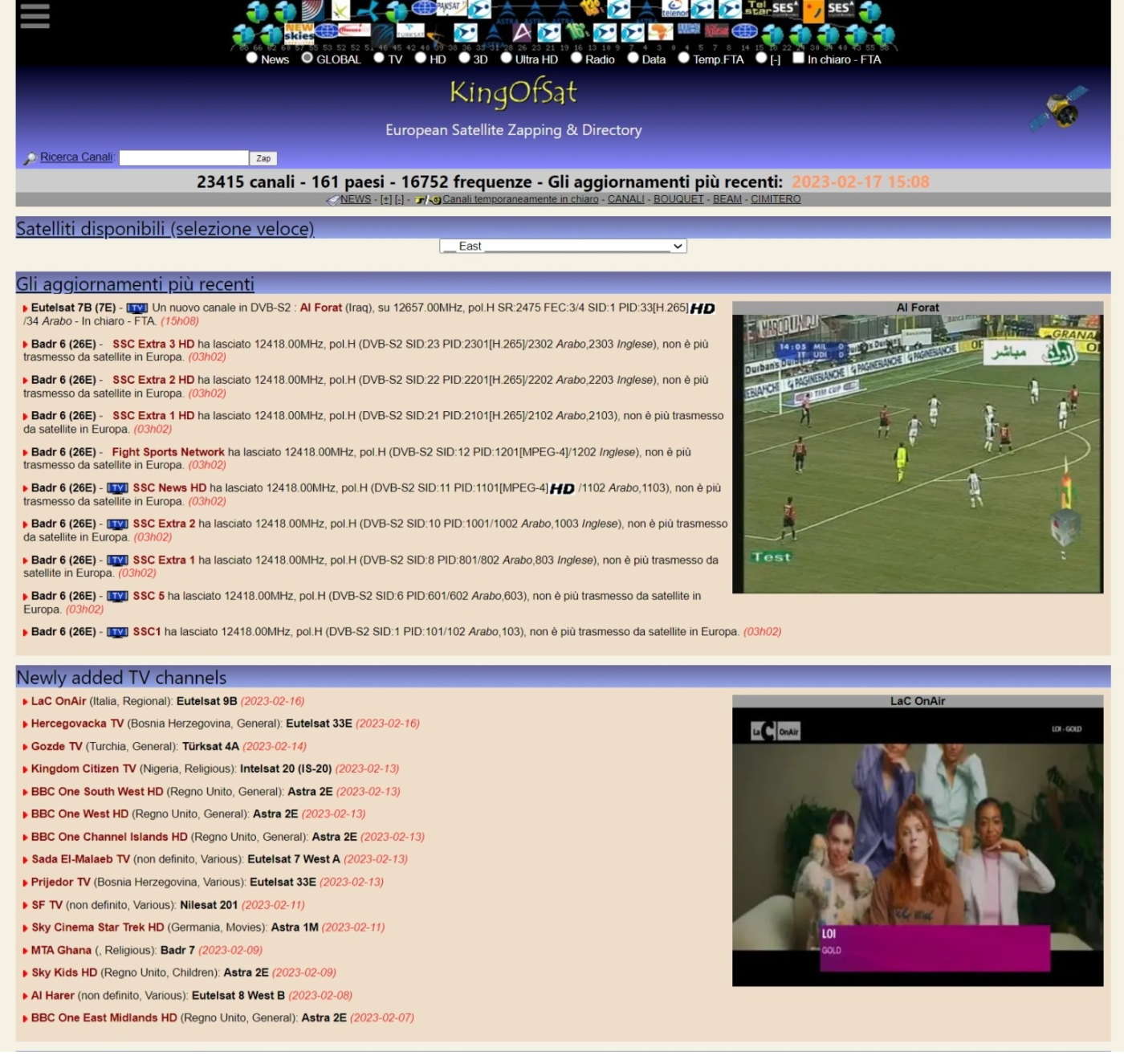The image size is (1124, 1064).
Task: Expand news with the [+] link
Action: point(386,200)
